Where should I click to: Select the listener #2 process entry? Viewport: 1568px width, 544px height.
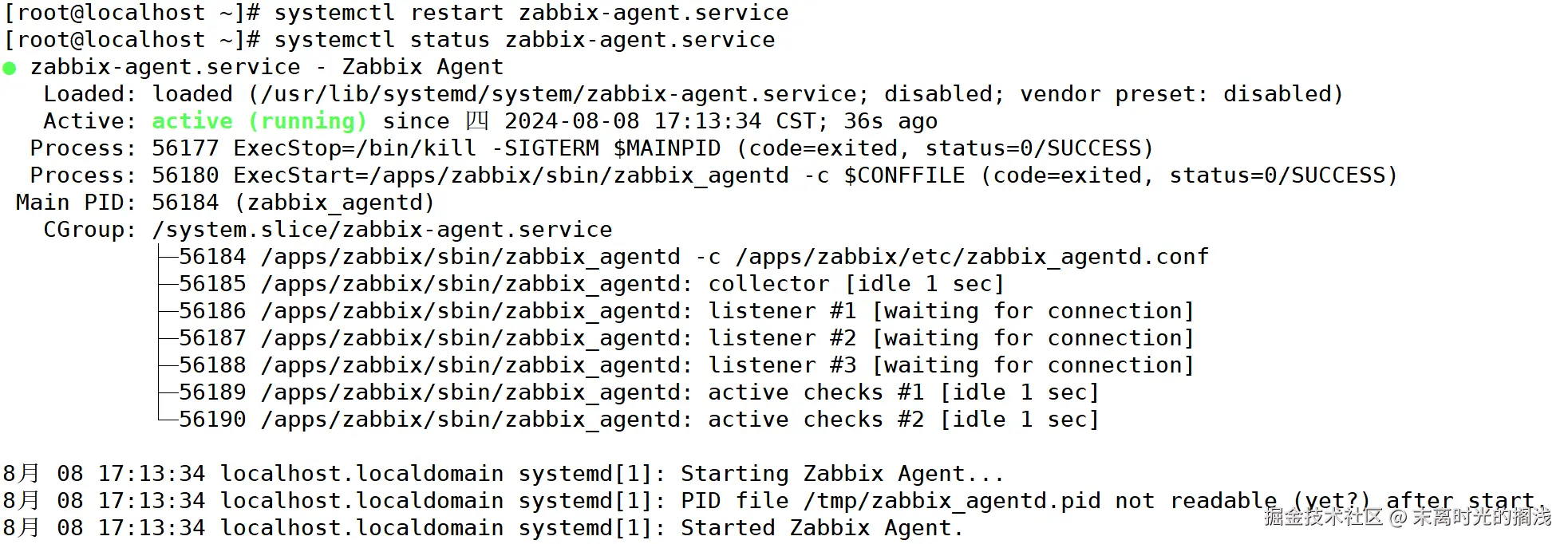pyautogui.click(x=685, y=338)
